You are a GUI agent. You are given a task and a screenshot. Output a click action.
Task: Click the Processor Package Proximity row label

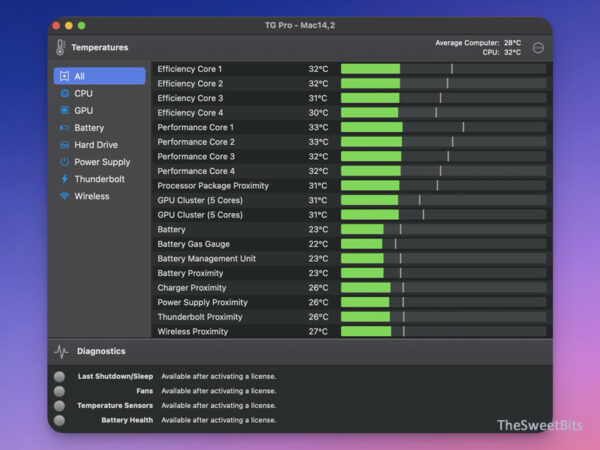point(213,186)
